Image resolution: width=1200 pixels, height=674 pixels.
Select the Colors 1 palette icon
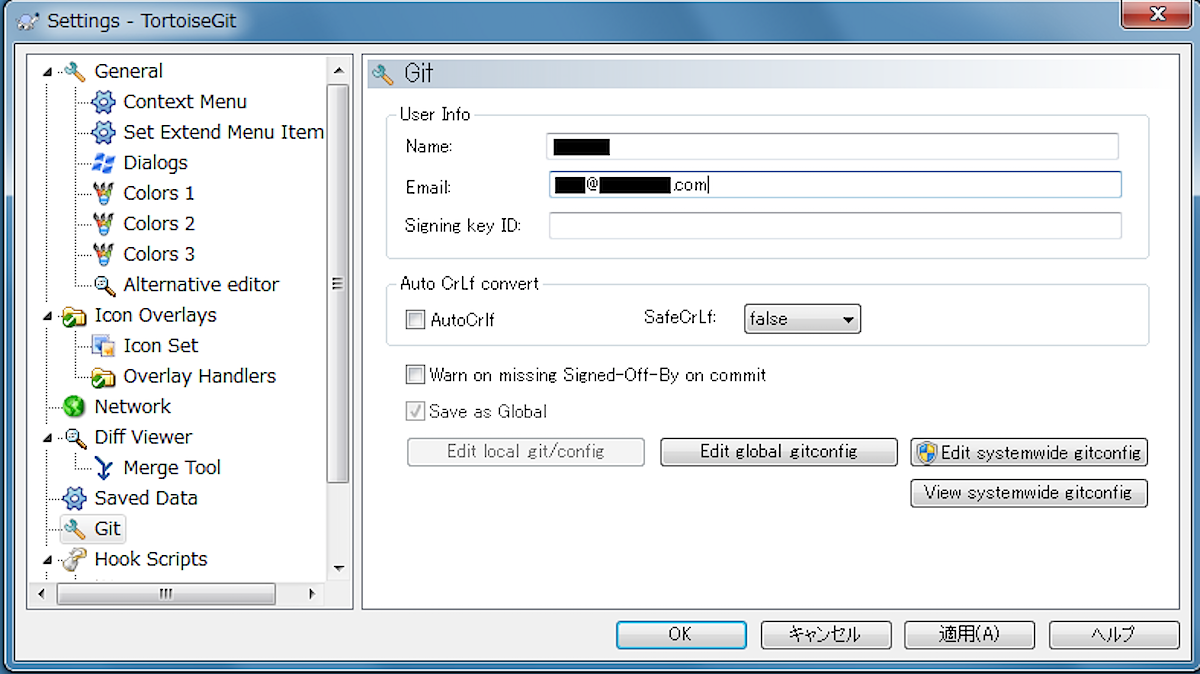point(103,193)
